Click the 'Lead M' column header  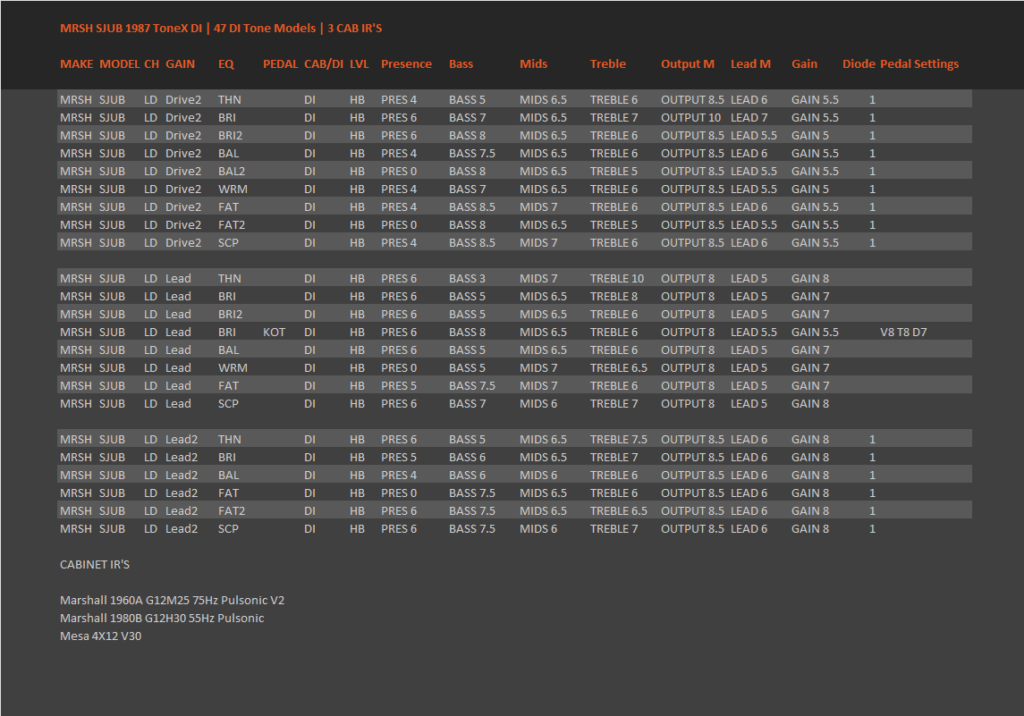[x=750, y=64]
